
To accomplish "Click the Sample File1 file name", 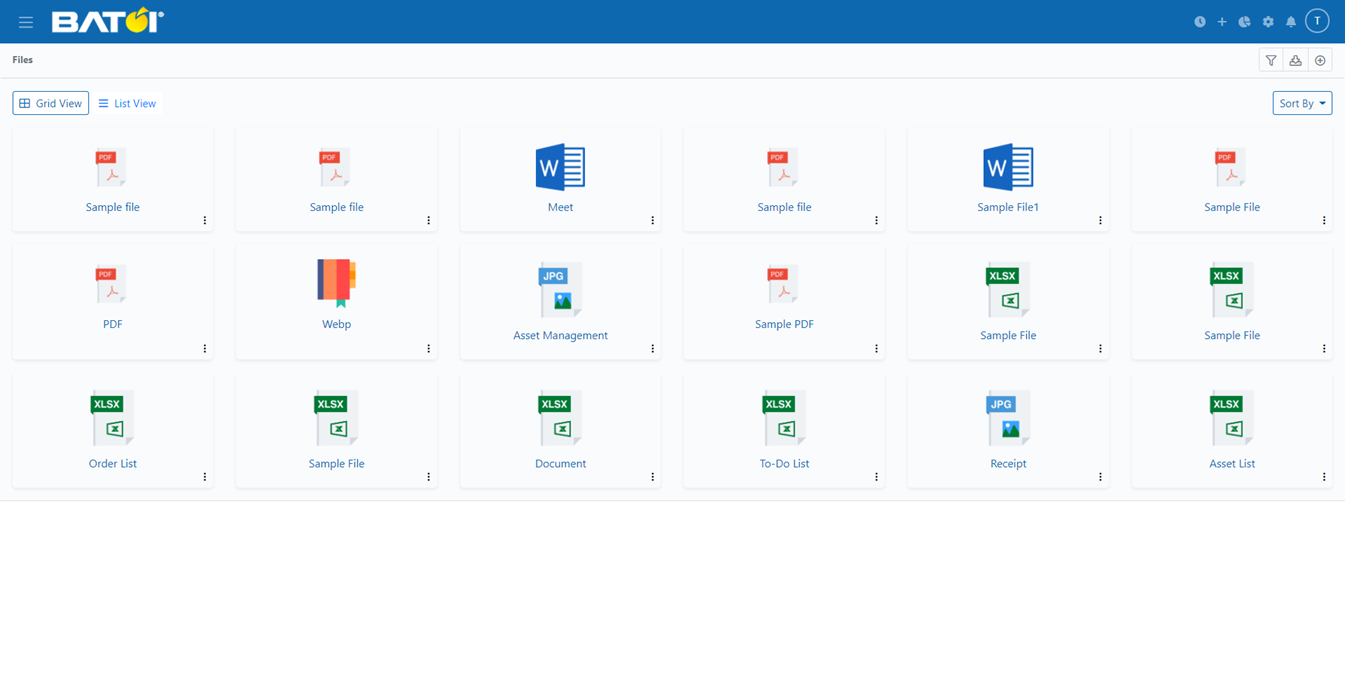I will click(x=1008, y=207).
